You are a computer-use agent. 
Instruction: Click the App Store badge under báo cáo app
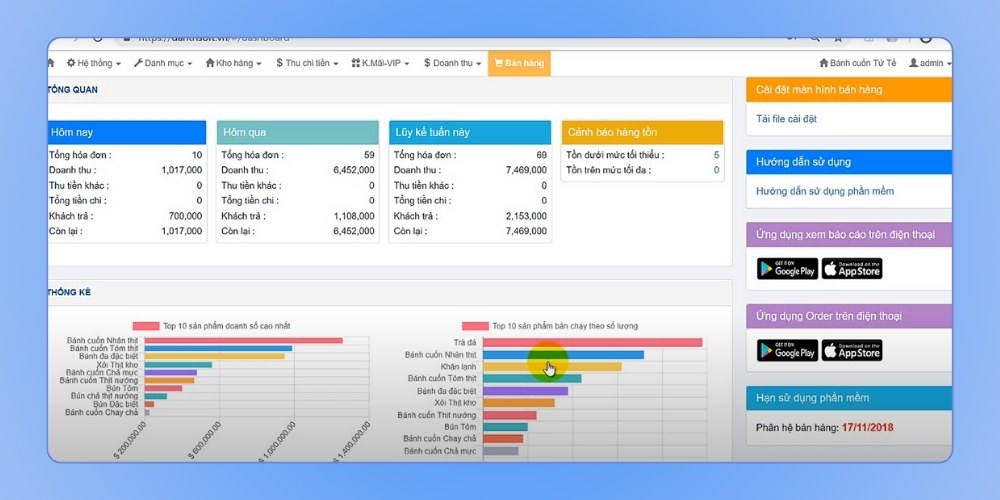(852, 268)
